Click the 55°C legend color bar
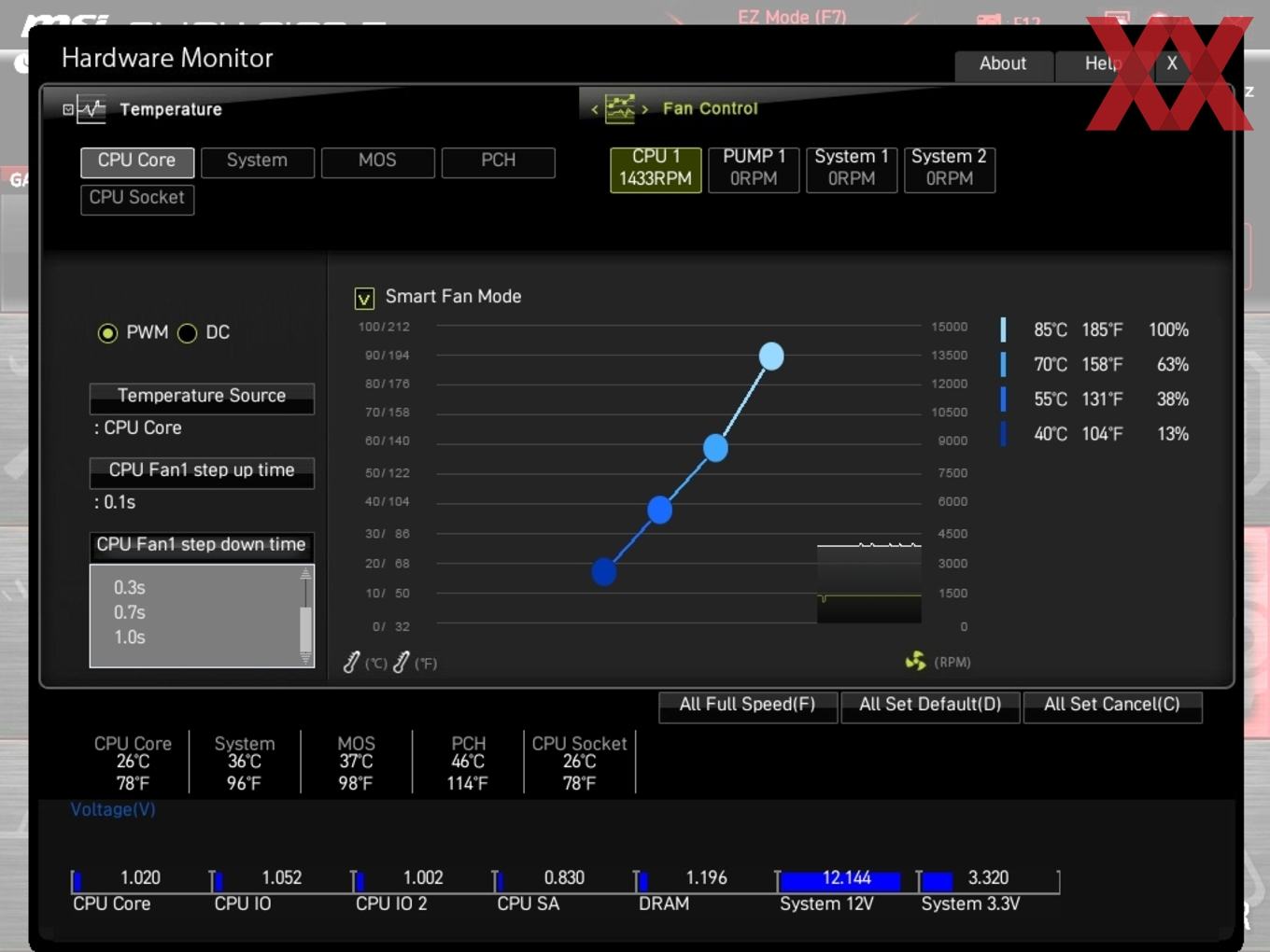The image size is (1270, 952). 1003,399
